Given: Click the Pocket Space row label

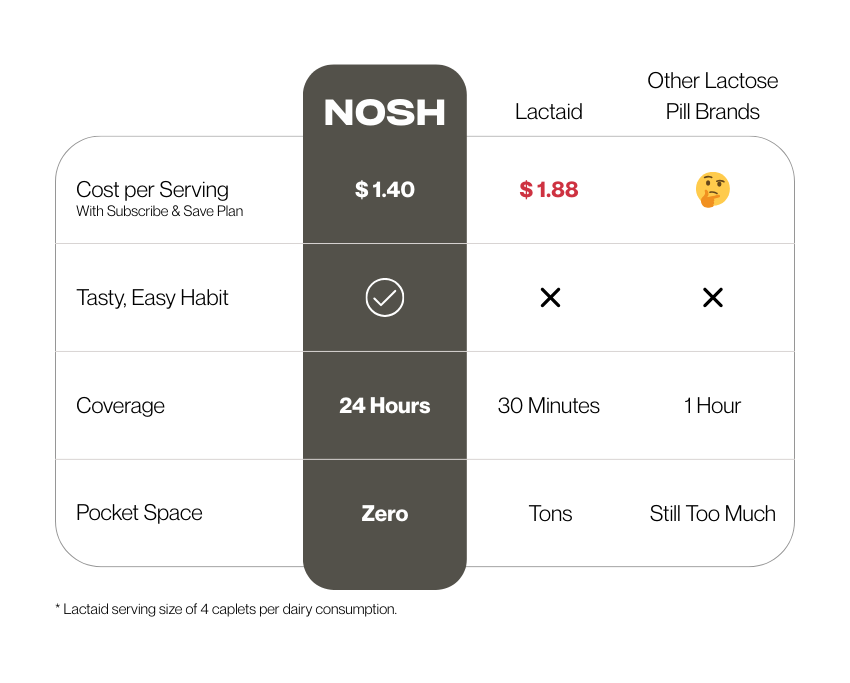Looking at the screenshot, I should [139, 513].
